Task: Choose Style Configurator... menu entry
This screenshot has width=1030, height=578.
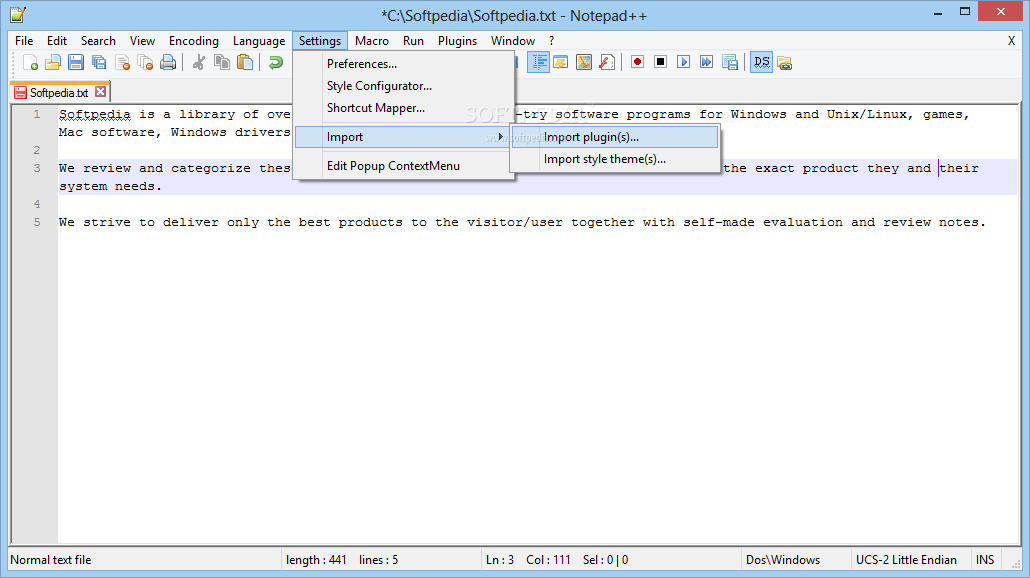Action: (x=403, y=86)
